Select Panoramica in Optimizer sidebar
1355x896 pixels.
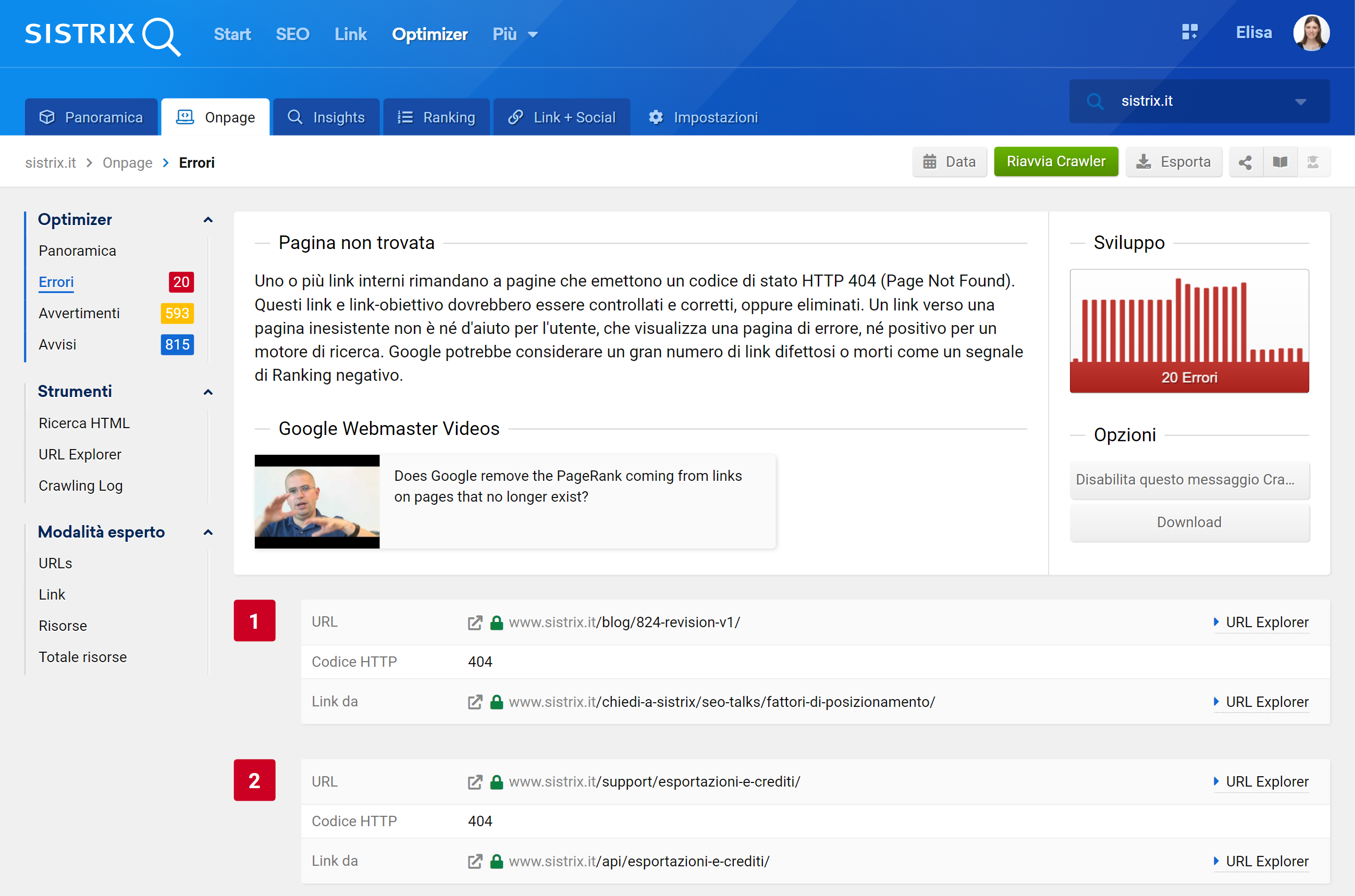click(77, 251)
